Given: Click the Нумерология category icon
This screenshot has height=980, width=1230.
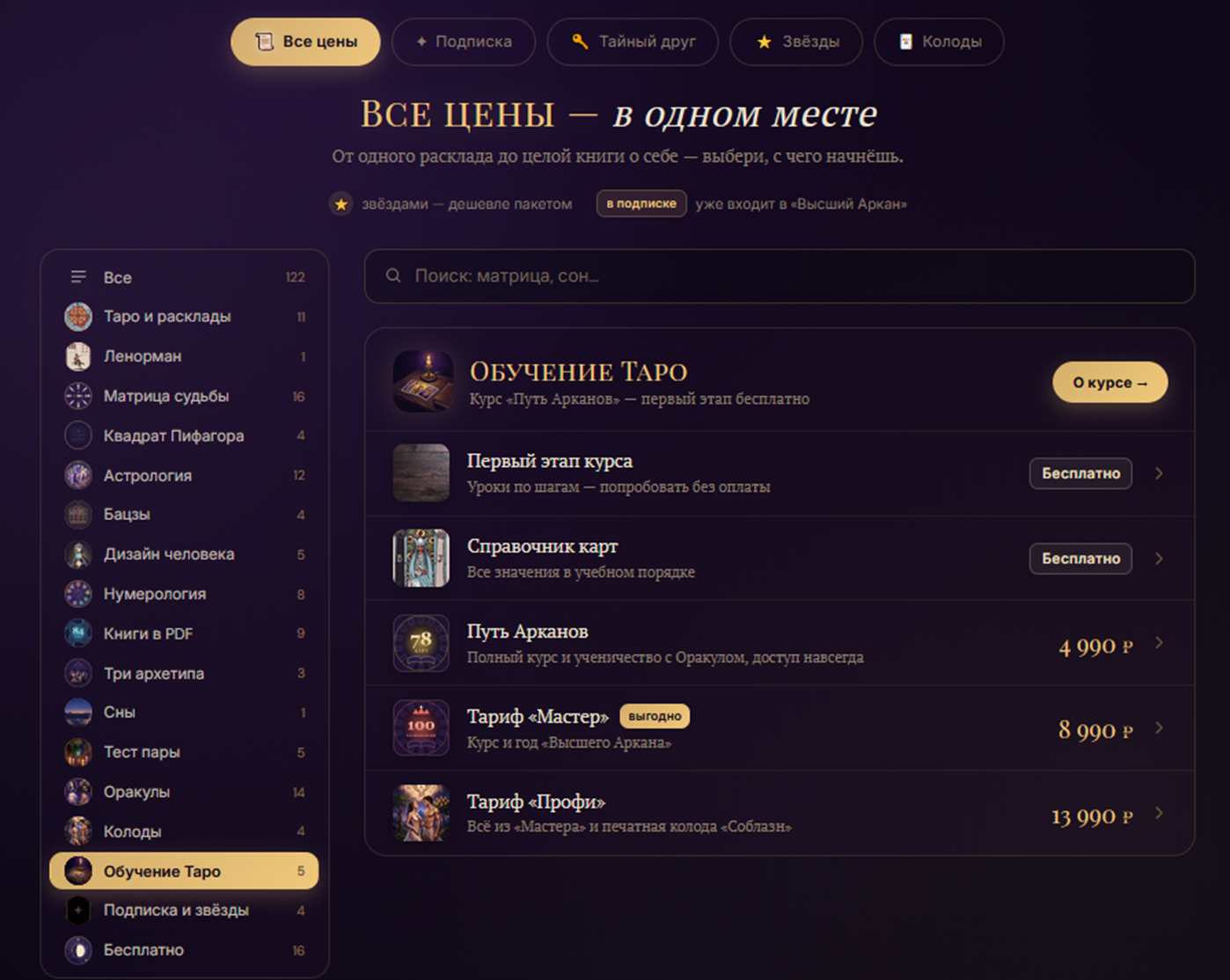Looking at the screenshot, I should coord(78,594).
